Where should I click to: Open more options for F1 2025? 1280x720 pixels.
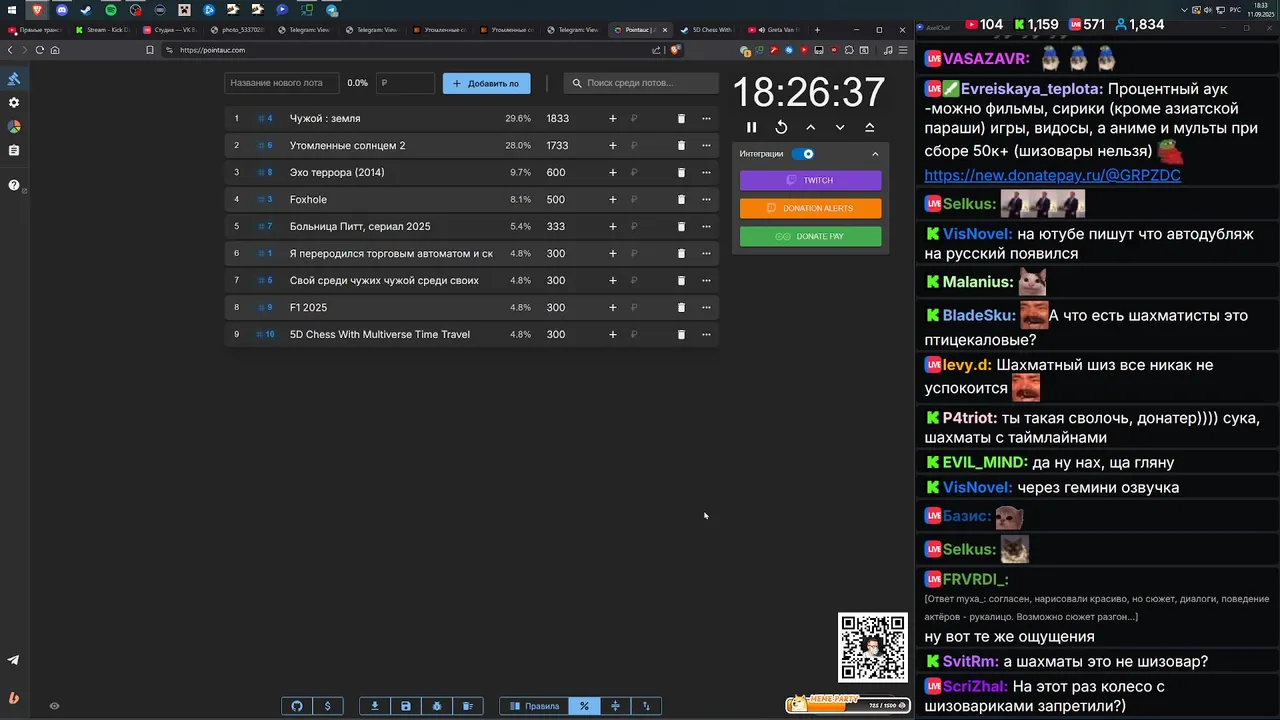pos(706,307)
